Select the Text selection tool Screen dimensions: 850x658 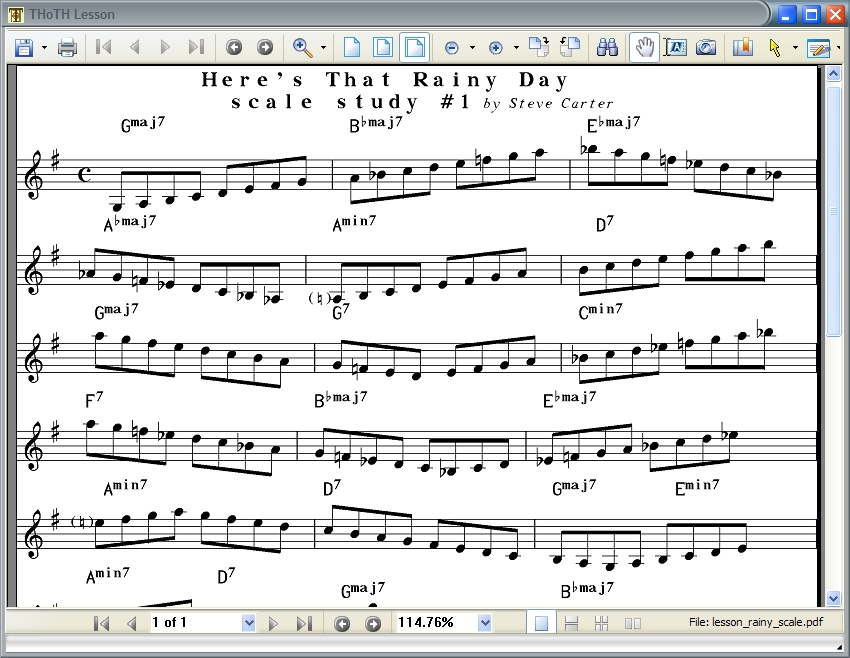675,48
